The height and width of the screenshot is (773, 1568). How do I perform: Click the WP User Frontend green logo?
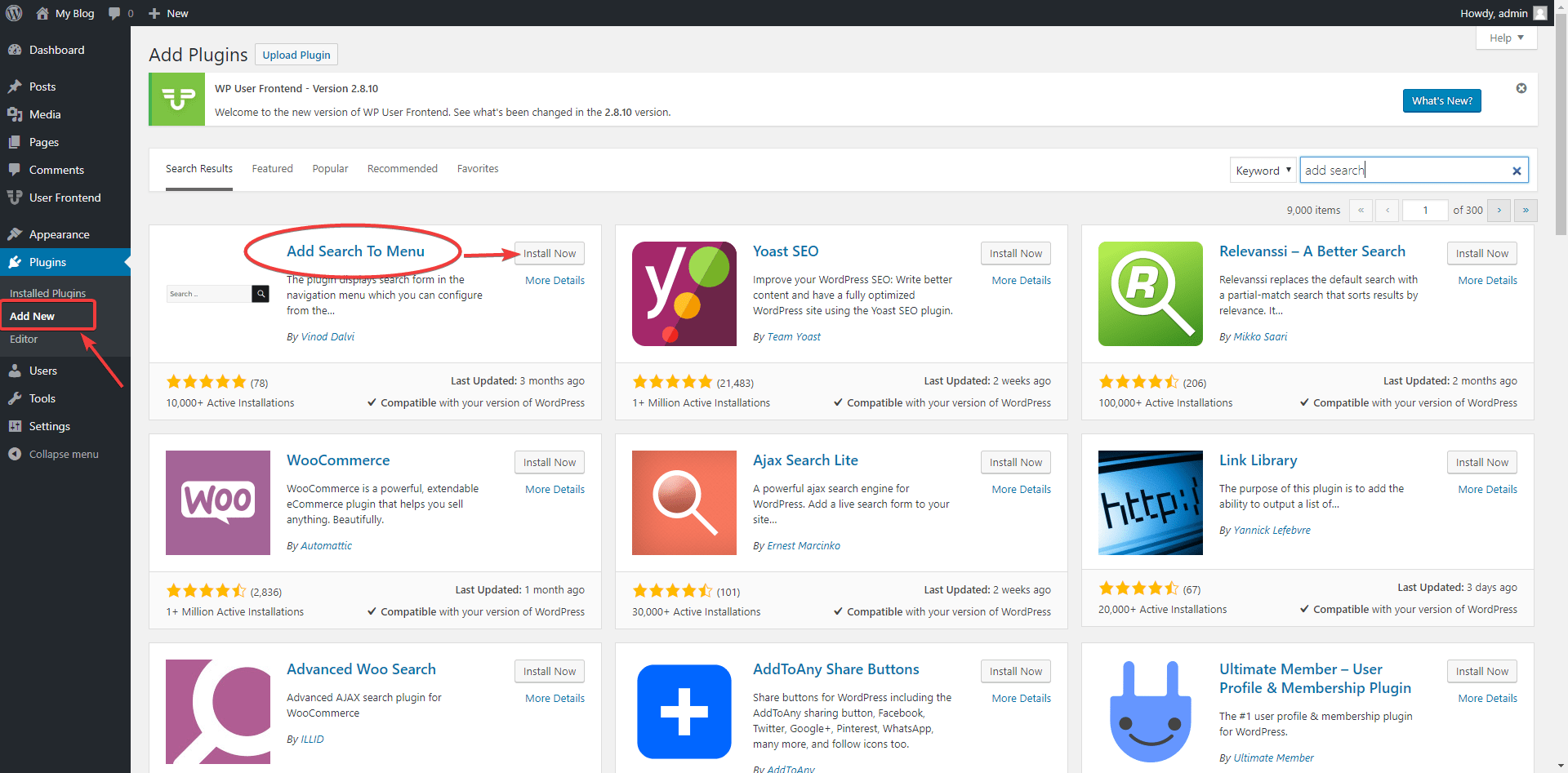pyautogui.click(x=177, y=100)
